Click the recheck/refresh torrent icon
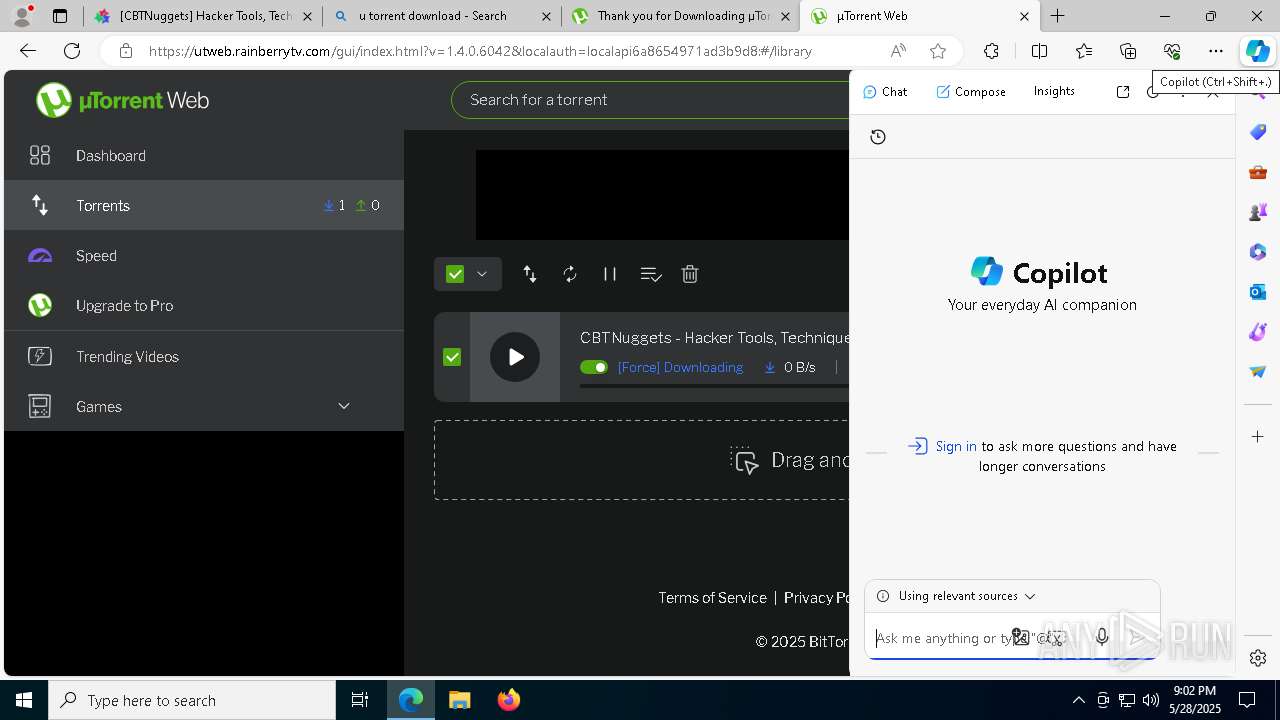The width and height of the screenshot is (1280, 720). (570, 274)
